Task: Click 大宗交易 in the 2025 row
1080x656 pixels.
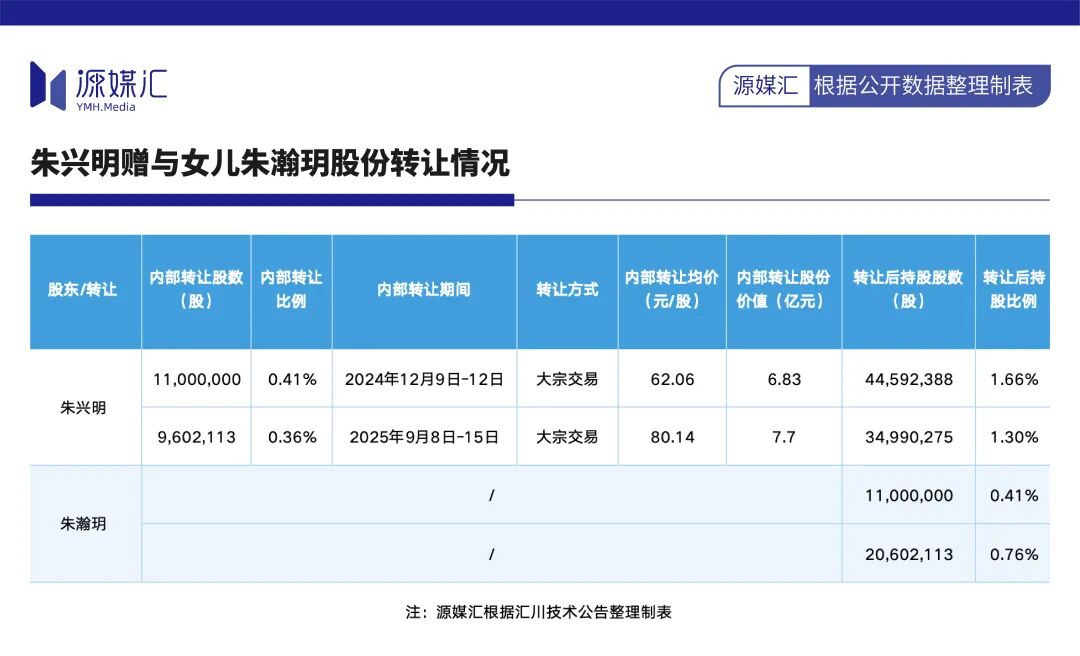Action: click(568, 437)
